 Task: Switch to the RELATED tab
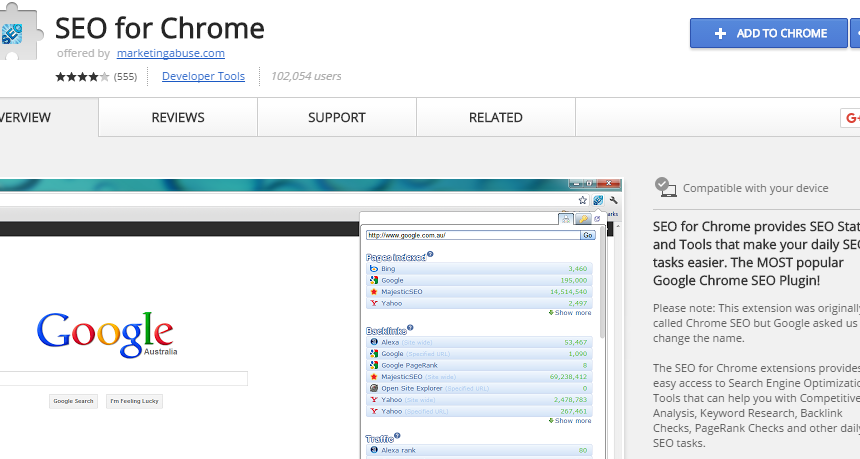pyautogui.click(x=496, y=117)
